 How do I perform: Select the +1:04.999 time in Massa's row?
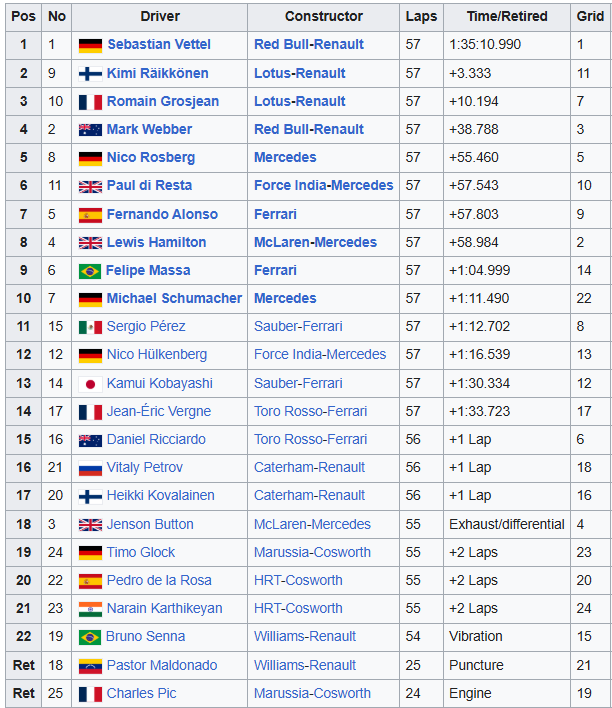tap(479, 270)
